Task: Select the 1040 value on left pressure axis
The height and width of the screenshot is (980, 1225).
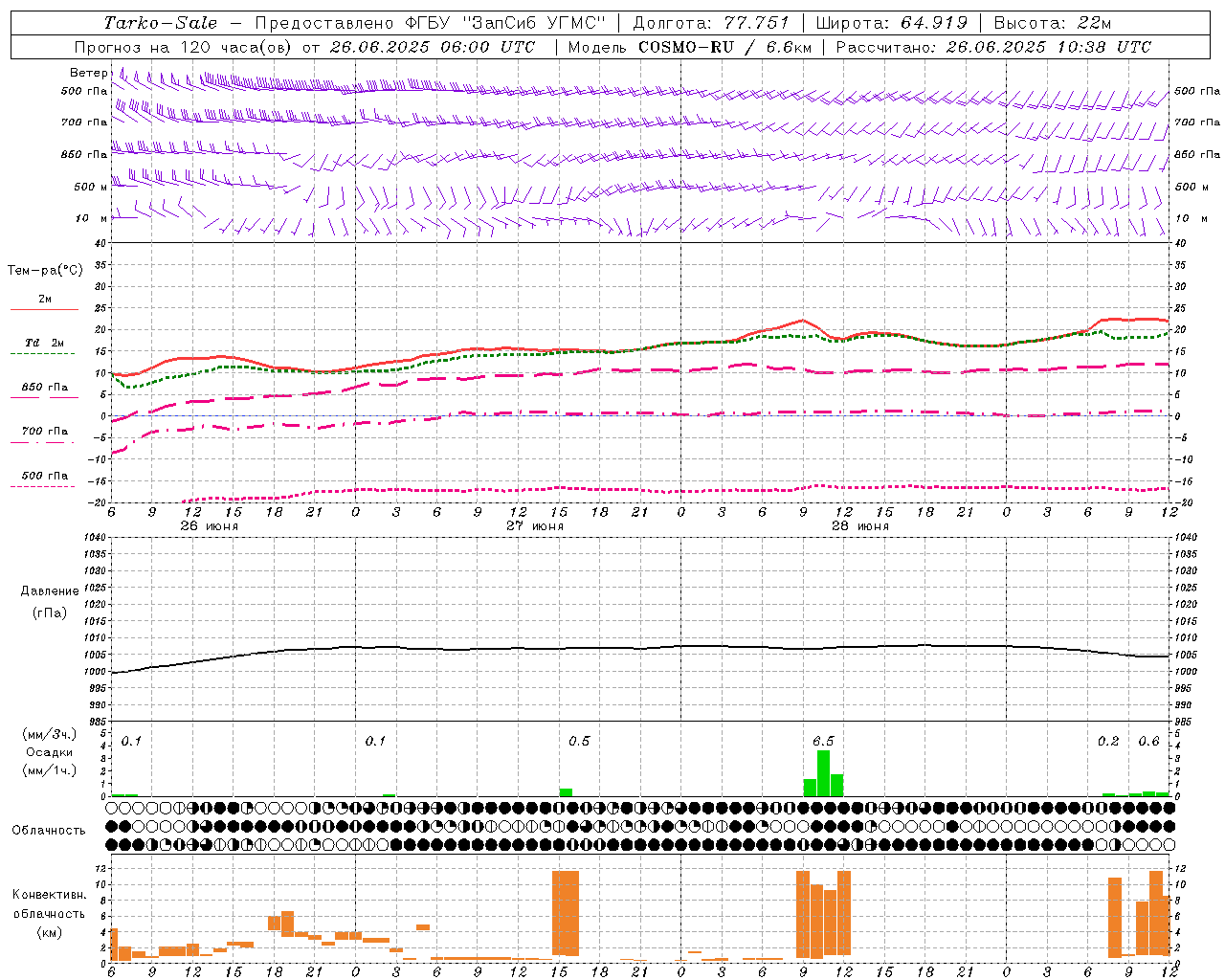Action: pos(94,537)
